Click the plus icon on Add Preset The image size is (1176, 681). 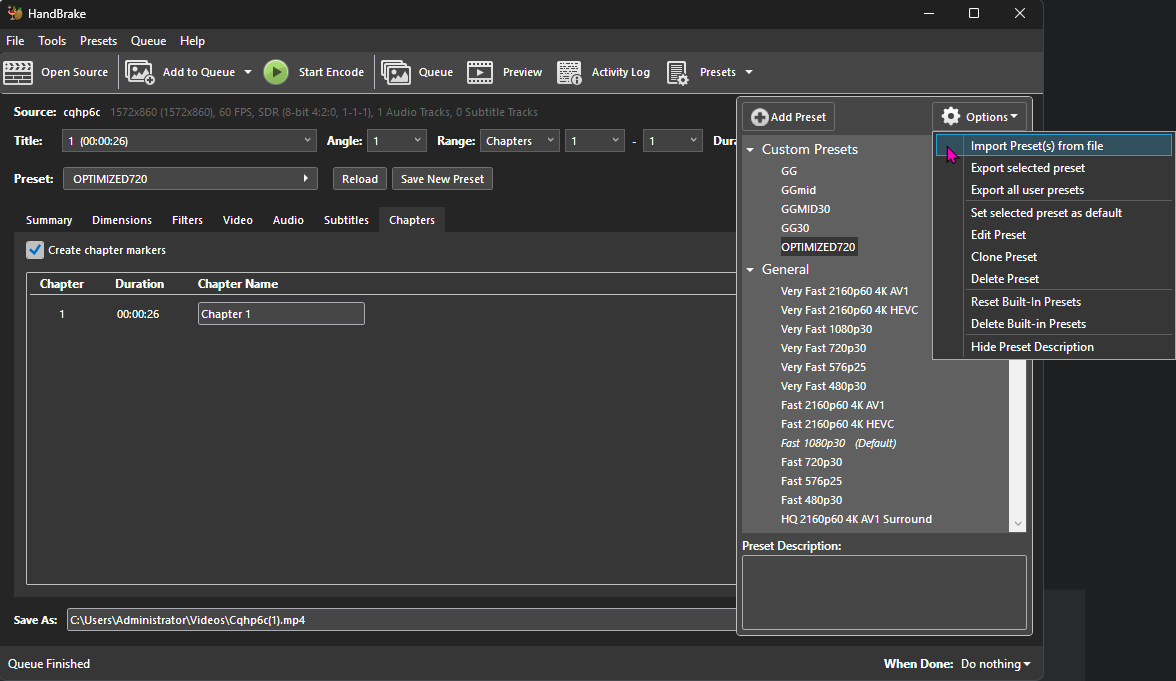[x=760, y=117]
